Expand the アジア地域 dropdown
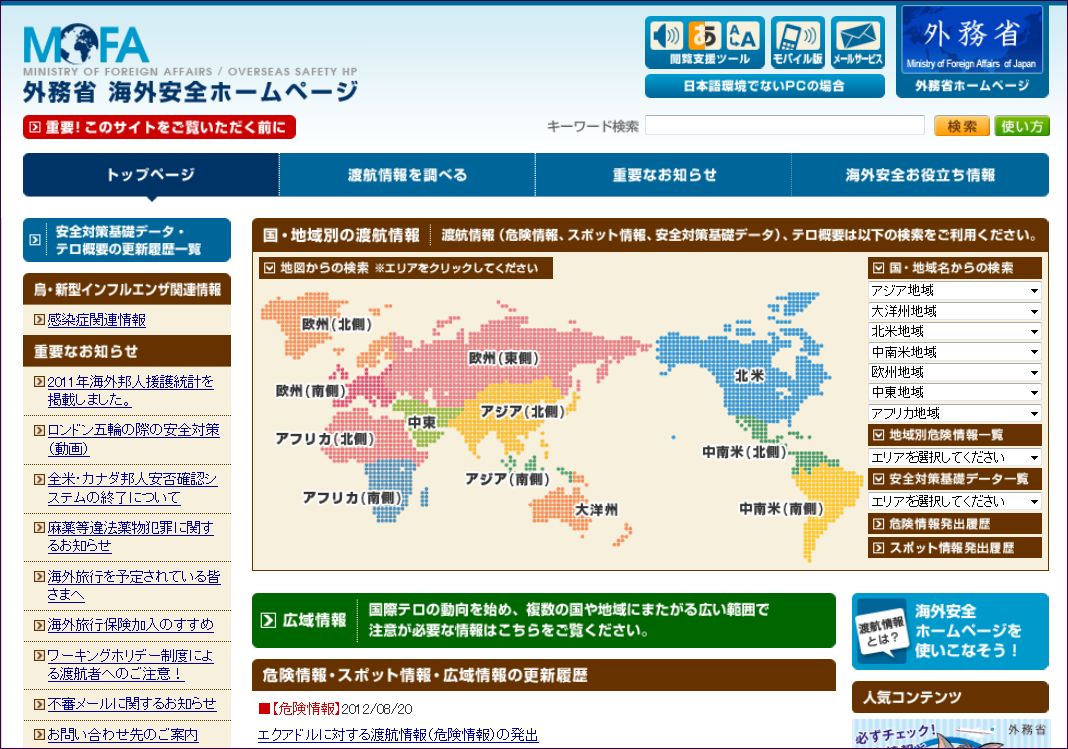 click(954, 291)
